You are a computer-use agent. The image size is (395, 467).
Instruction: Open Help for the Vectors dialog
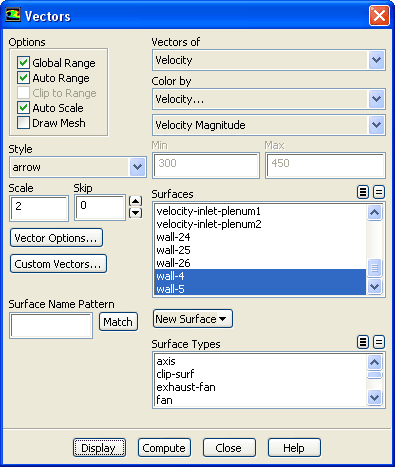[294, 448]
